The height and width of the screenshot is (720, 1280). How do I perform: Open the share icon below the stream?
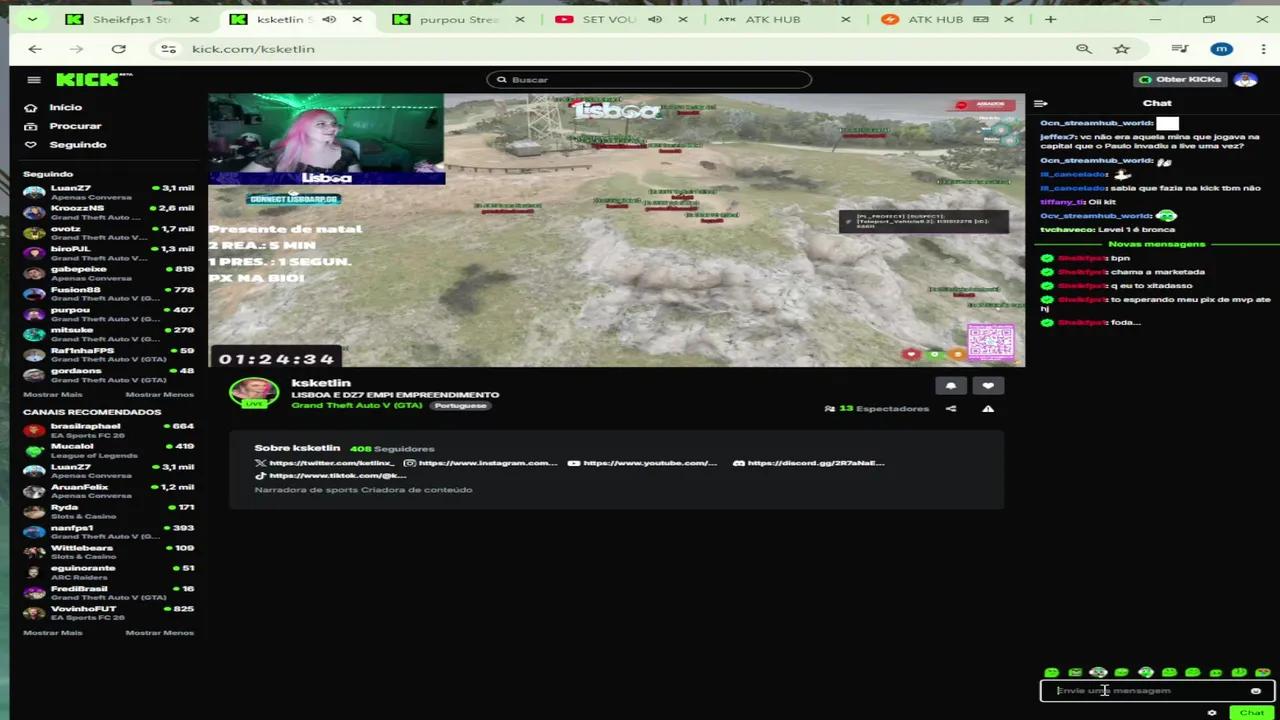click(950, 408)
